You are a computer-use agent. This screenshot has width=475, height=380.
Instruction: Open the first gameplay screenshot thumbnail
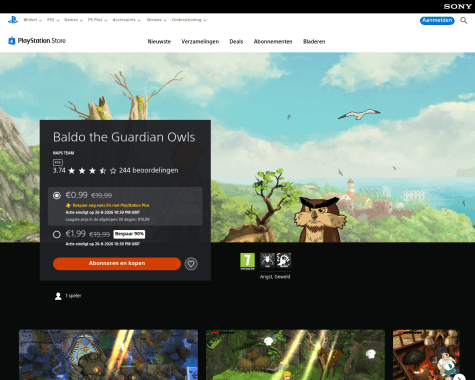click(x=108, y=355)
